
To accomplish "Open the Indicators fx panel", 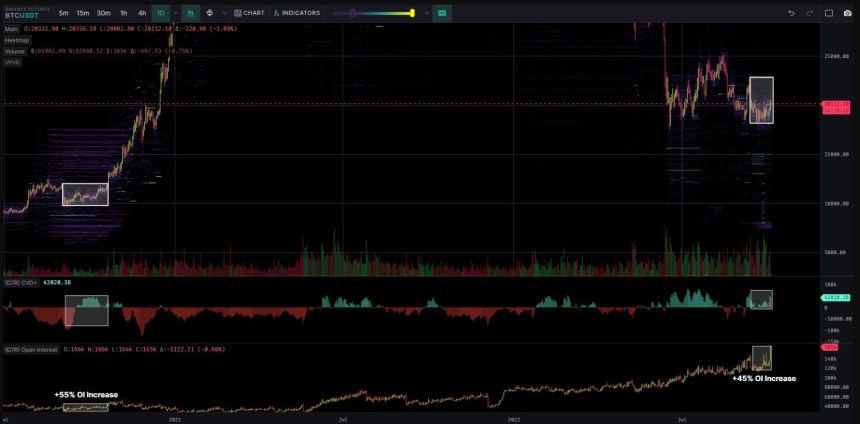I will pyautogui.click(x=297, y=13).
